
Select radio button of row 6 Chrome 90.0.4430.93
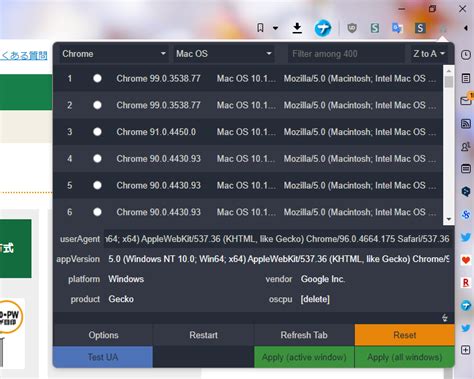tap(97, 212)
